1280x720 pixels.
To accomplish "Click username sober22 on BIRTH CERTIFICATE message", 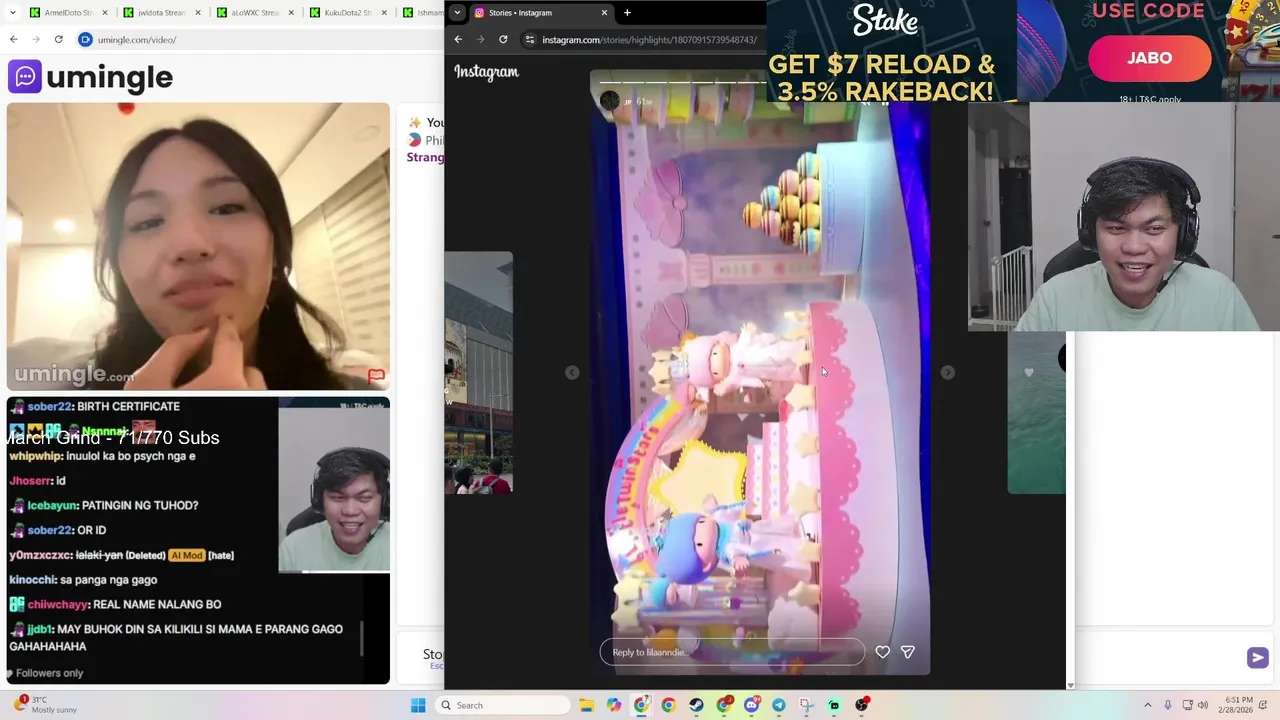I will (x=50, y=406).
